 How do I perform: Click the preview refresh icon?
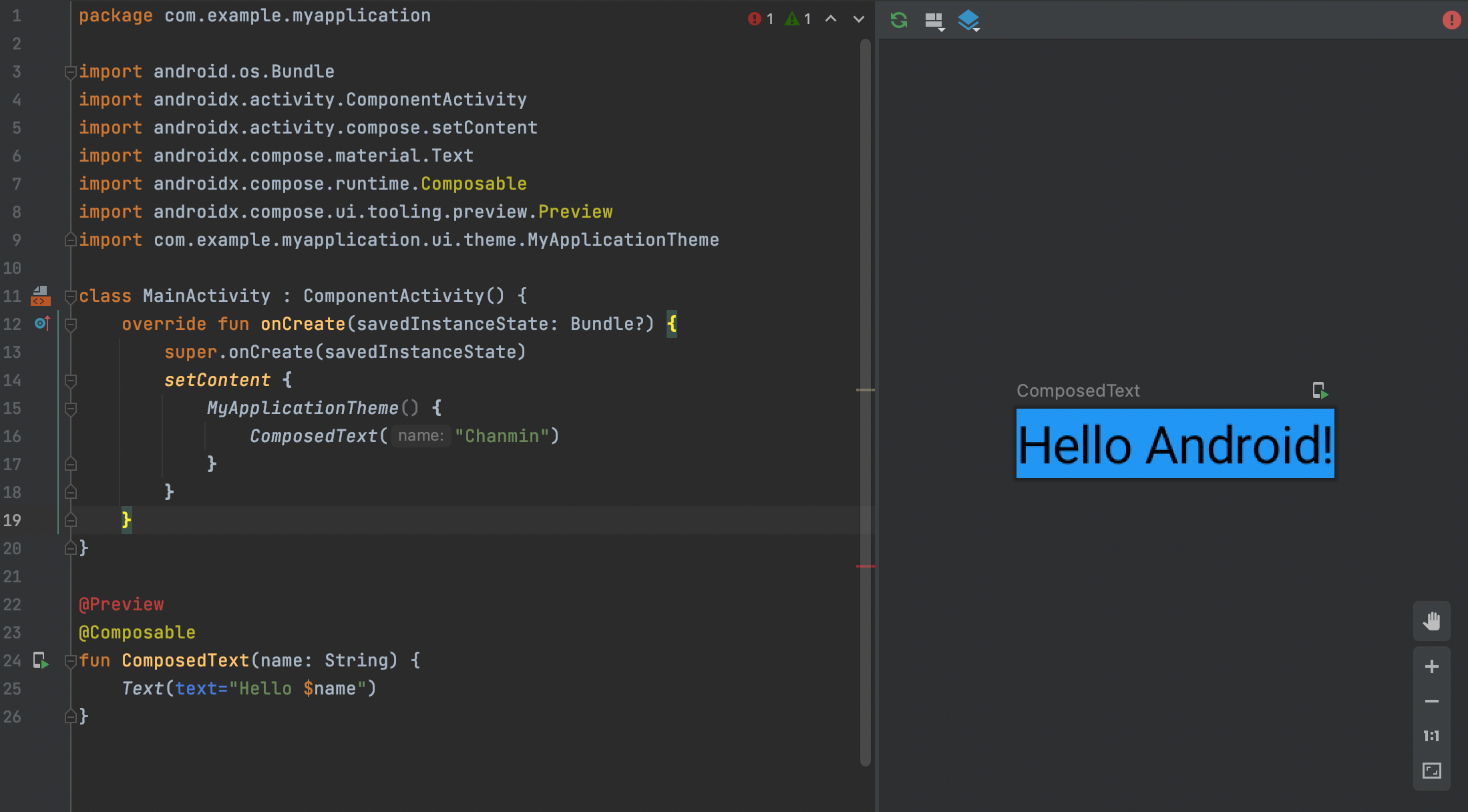899,20
